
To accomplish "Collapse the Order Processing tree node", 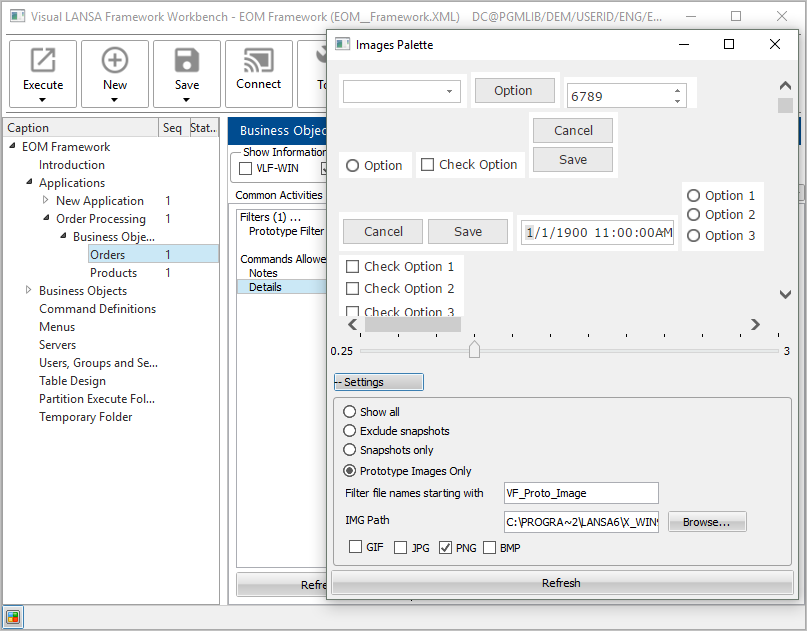I will tap(45, 219).
